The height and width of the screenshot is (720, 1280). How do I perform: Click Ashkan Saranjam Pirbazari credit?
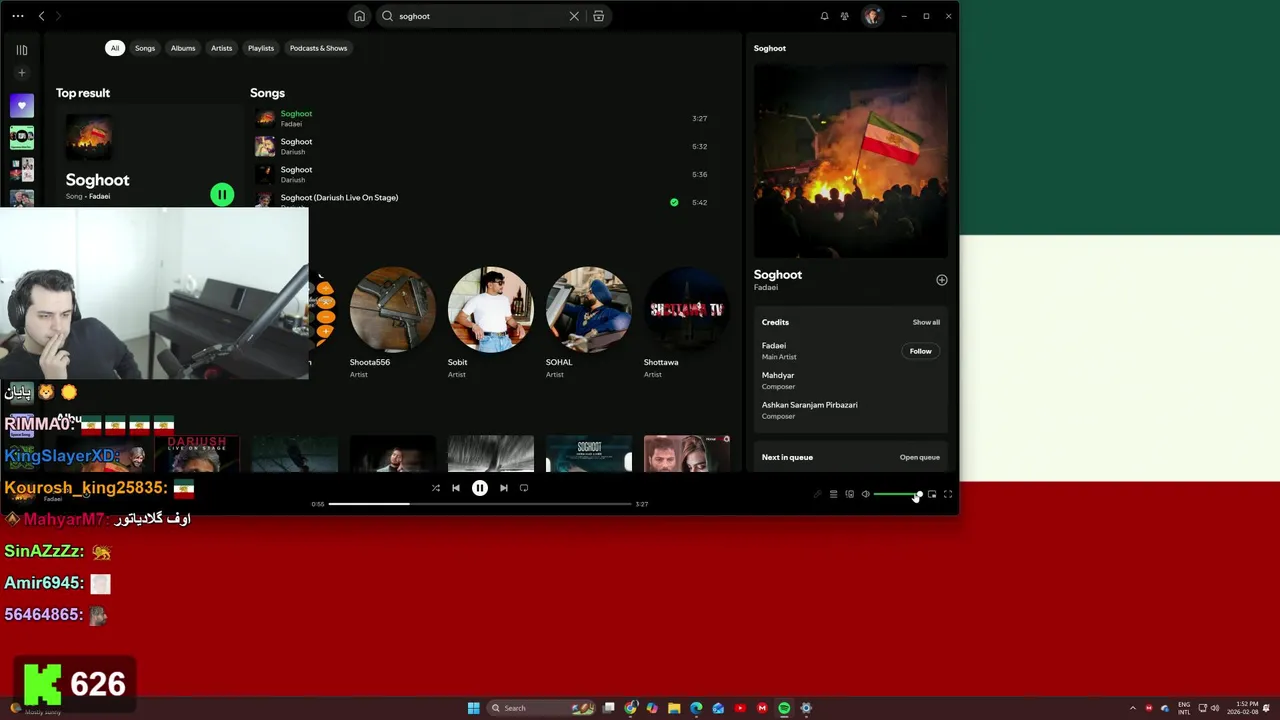[809, 405]
